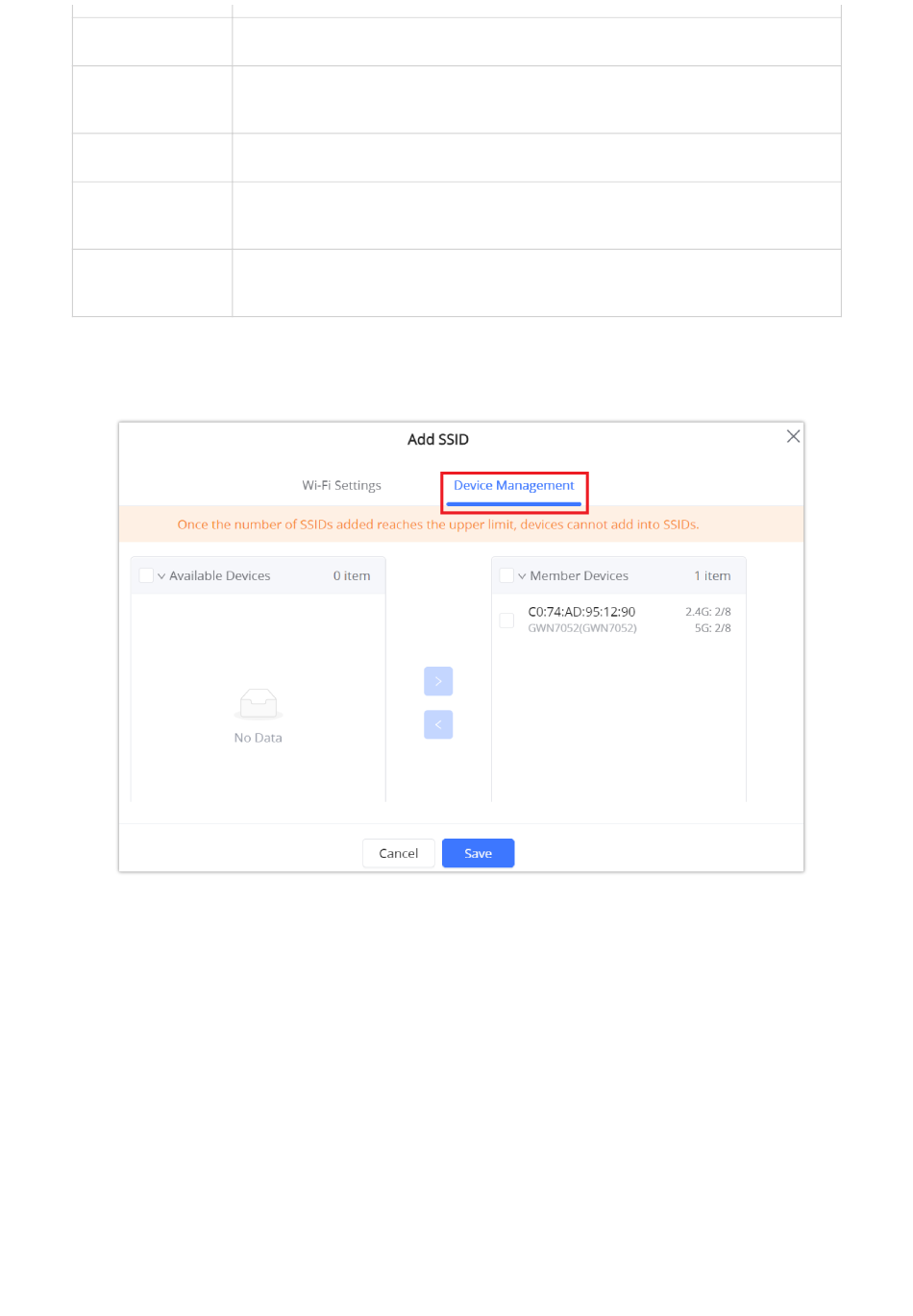
Task: Expand the Available Devices dropdown chevron
Action: click(161, 576)
